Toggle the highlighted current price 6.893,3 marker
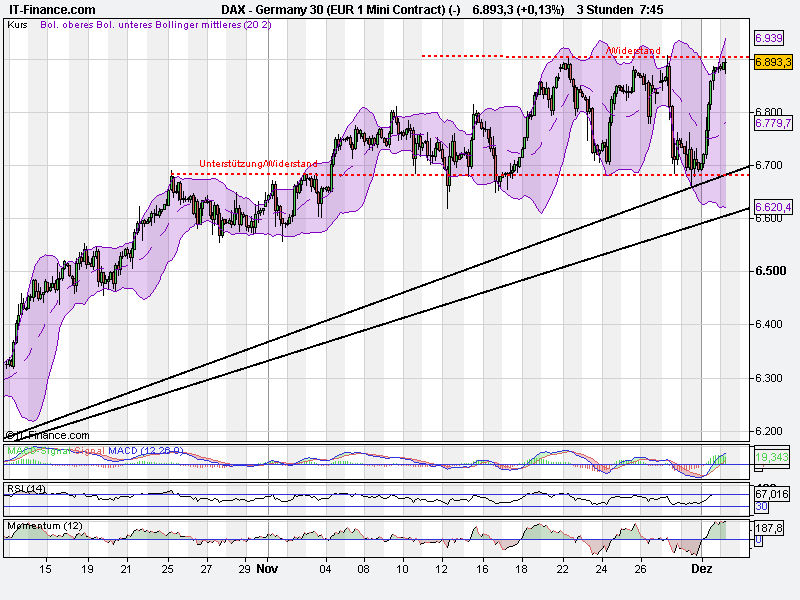The image size is (800, 600). click(x=774, y=63)
